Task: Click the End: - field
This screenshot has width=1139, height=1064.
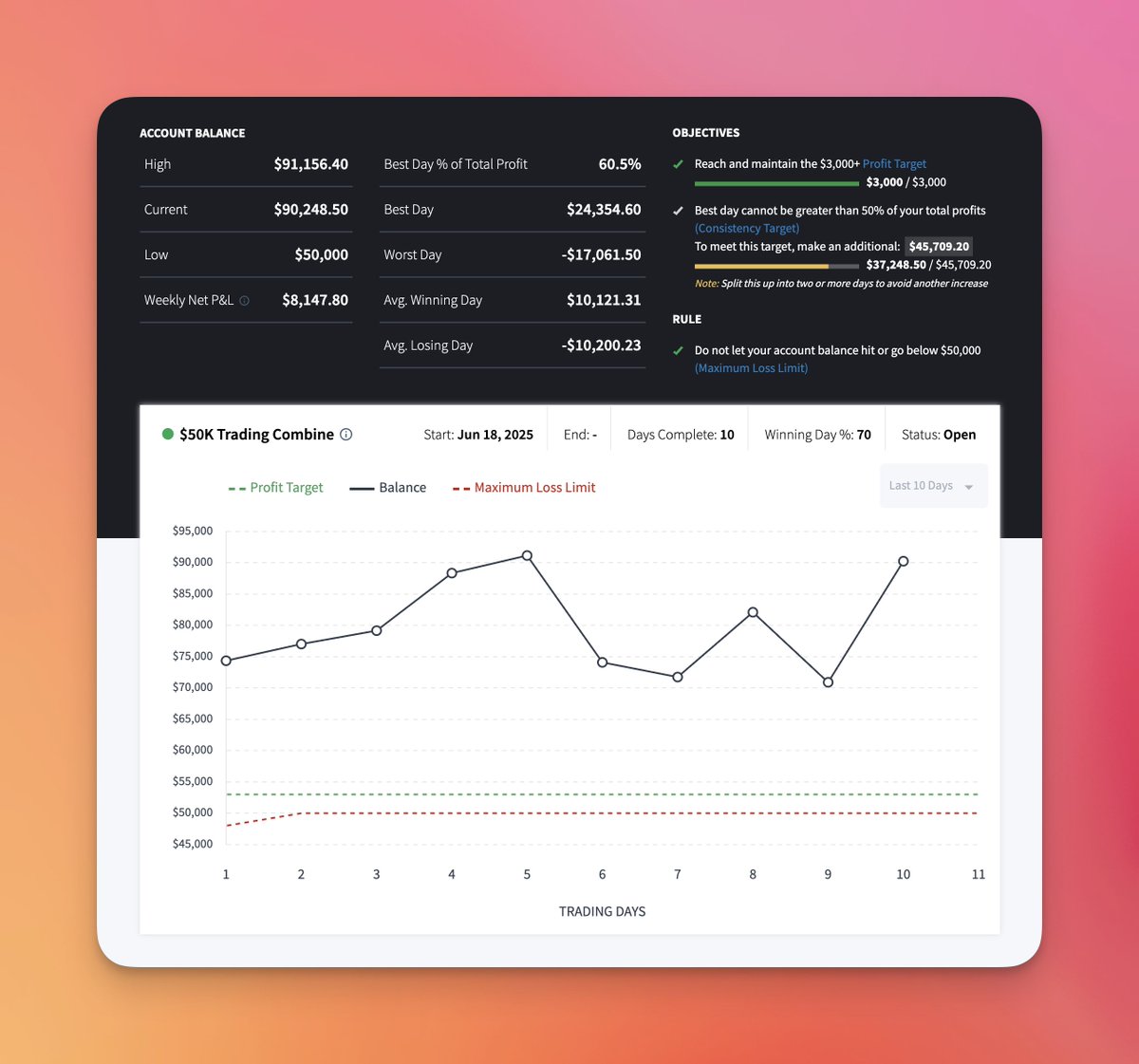Action: click(x=580, y=435)
